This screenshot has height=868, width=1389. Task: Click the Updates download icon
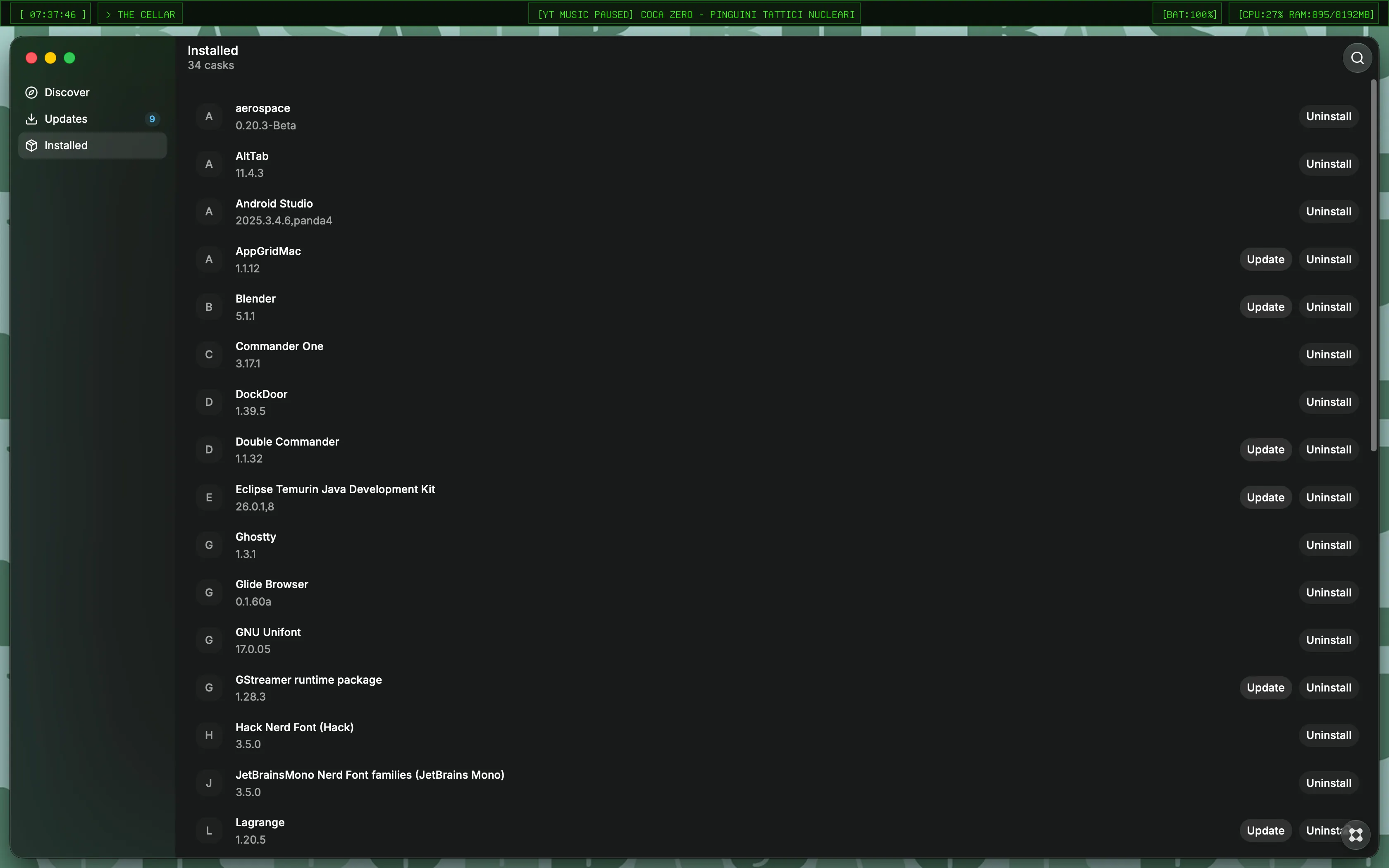pos(31,119)
